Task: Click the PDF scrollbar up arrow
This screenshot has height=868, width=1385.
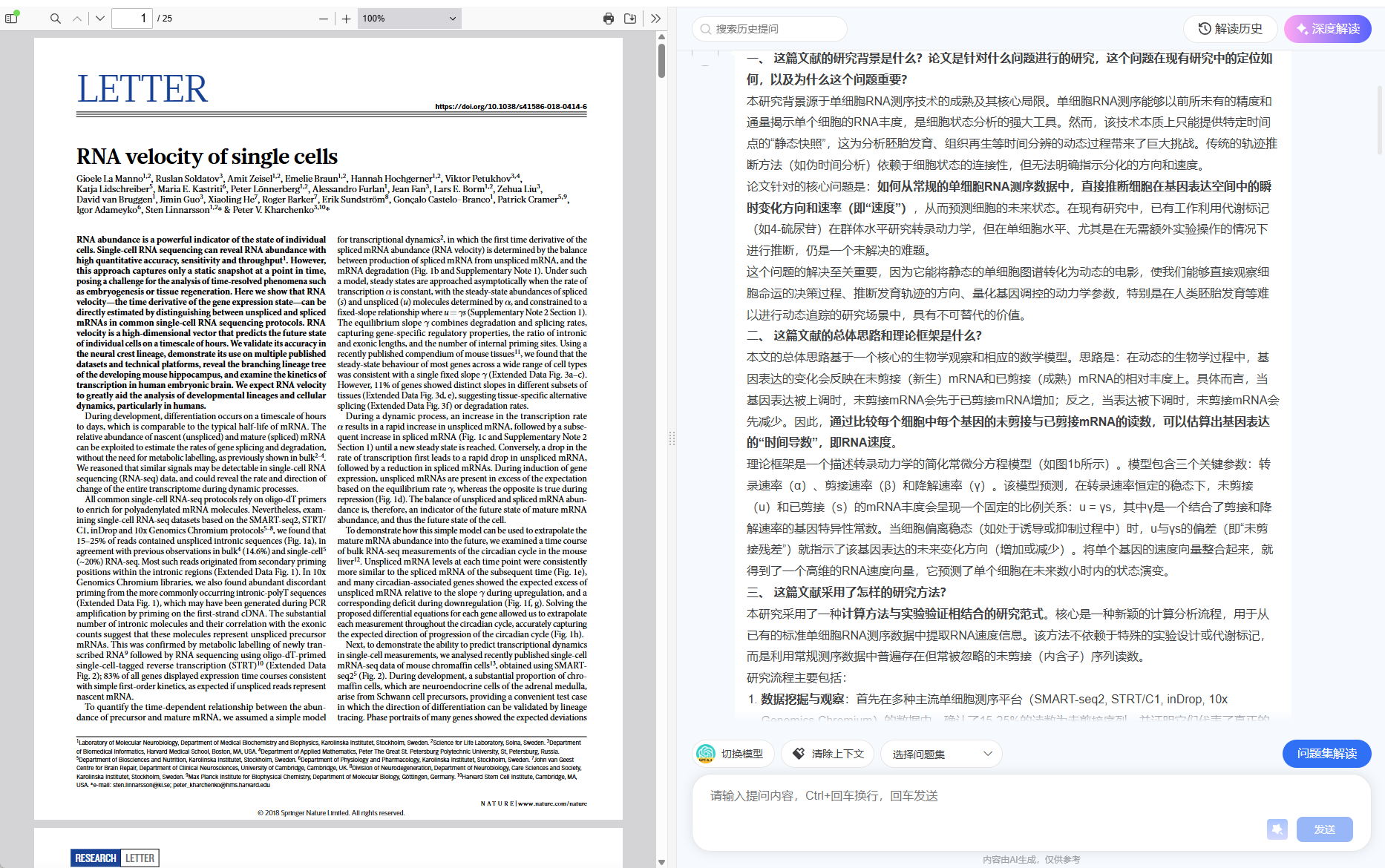Action: pyautogui.click(x=661, y=36)
